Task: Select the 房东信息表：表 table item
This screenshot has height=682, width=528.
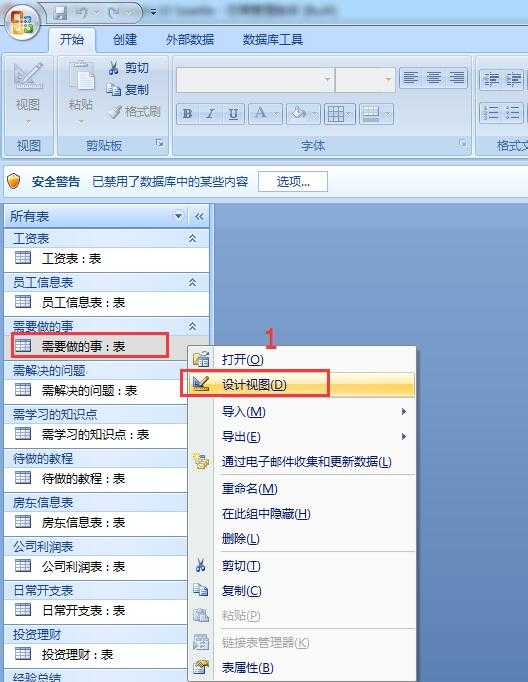Action: coord(96,522)
